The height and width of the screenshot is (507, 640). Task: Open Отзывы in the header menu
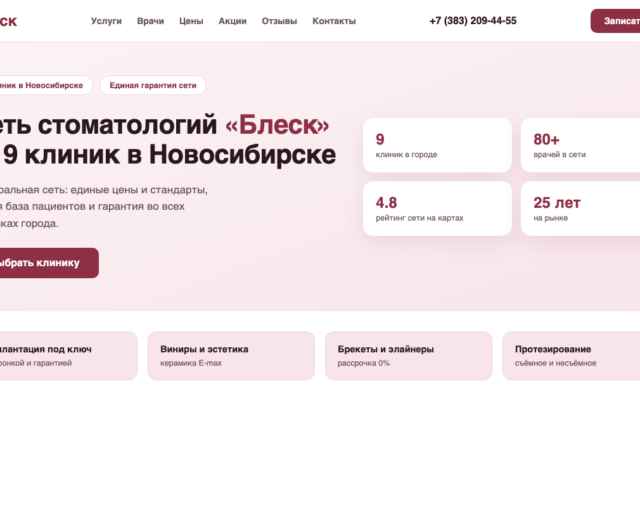279,21
